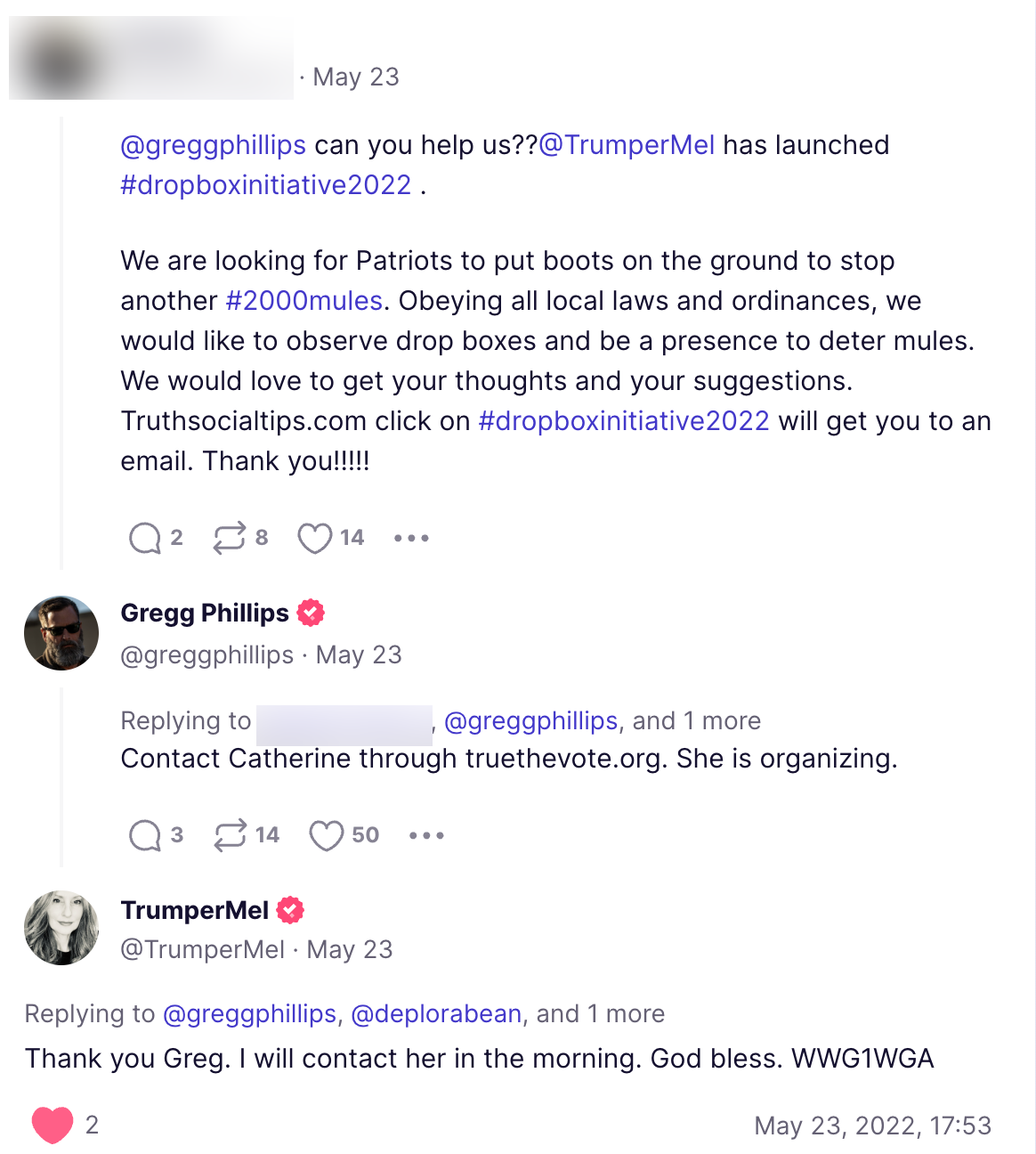Open more options on Gregg Phillips' post
This screenshot has height=1154, width=1036.
pyautogui.click(x=426, y=835)
